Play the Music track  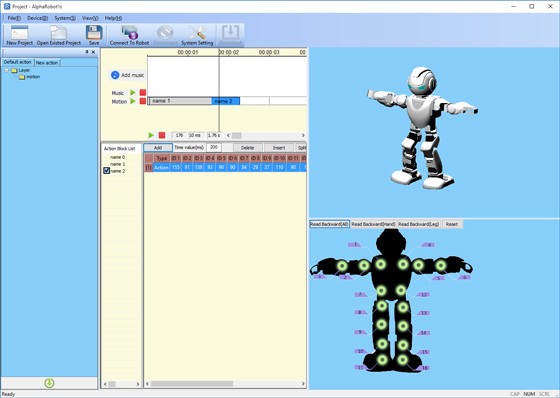click(133, 93)
